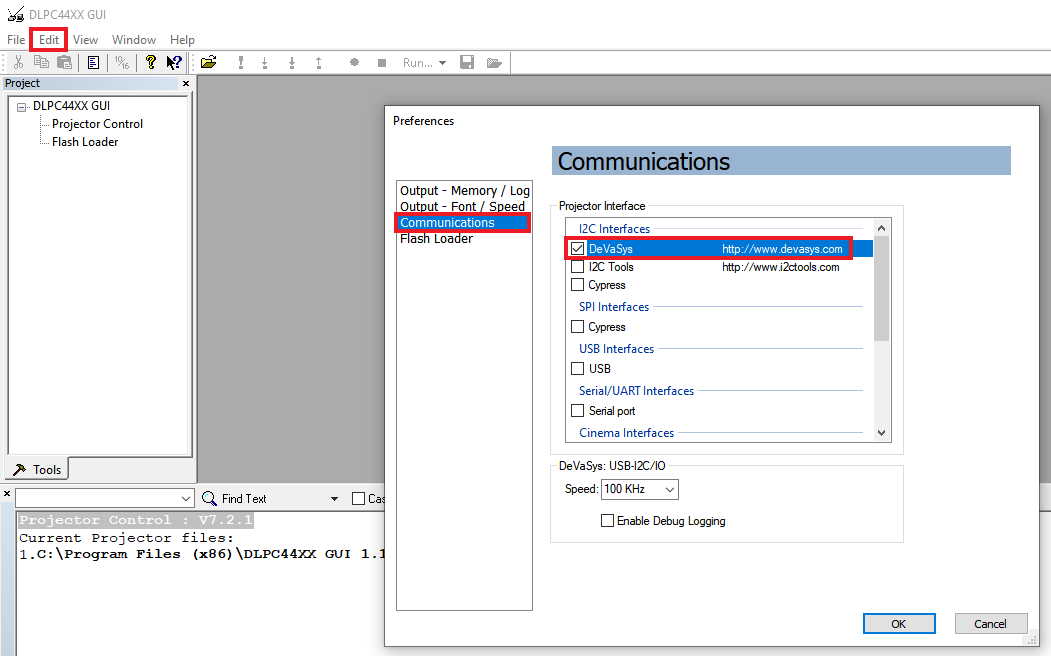
Task: Click the Save floppy disk toolbar icon
Action: [467, 63]
